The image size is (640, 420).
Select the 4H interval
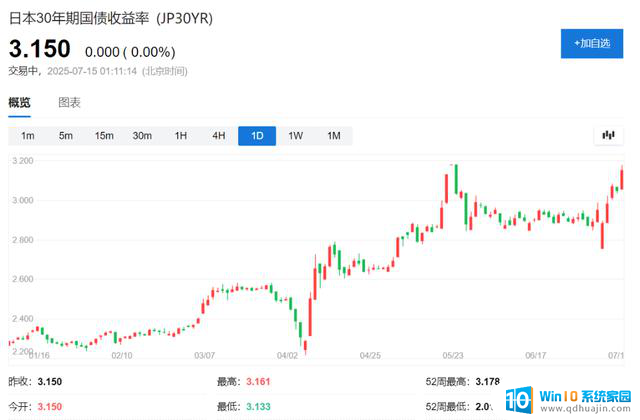tap(219, 136)
